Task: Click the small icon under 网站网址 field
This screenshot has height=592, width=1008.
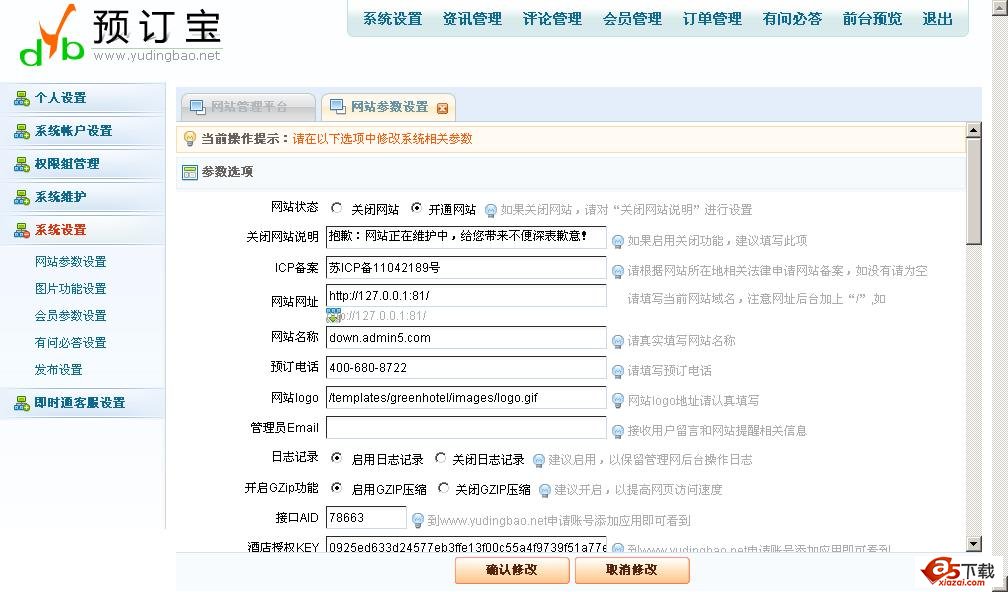Action: click(333, 315)
